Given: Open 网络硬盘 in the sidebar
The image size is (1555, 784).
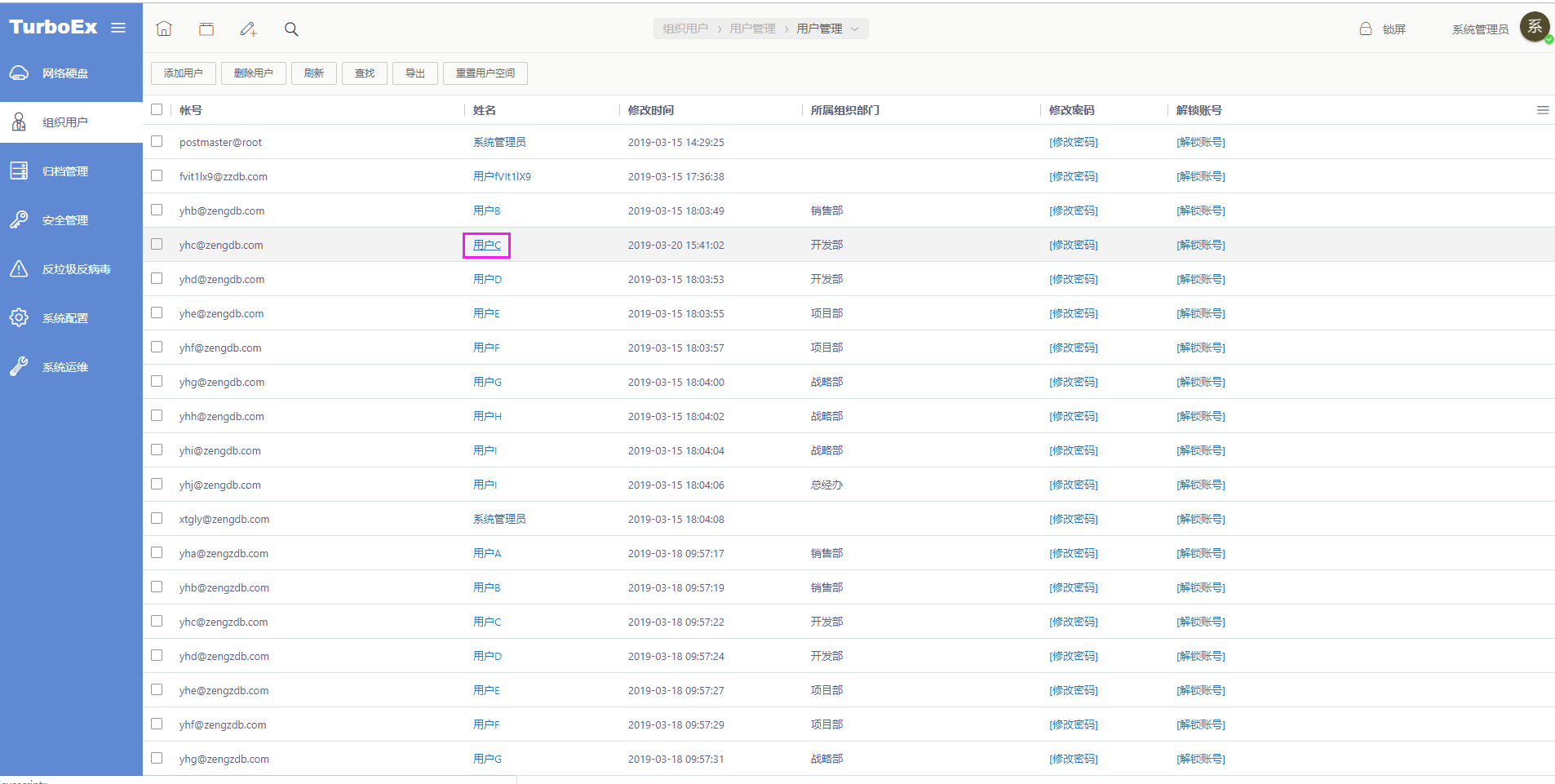Looking at the screenshot, I should click(x=65, y=73).
